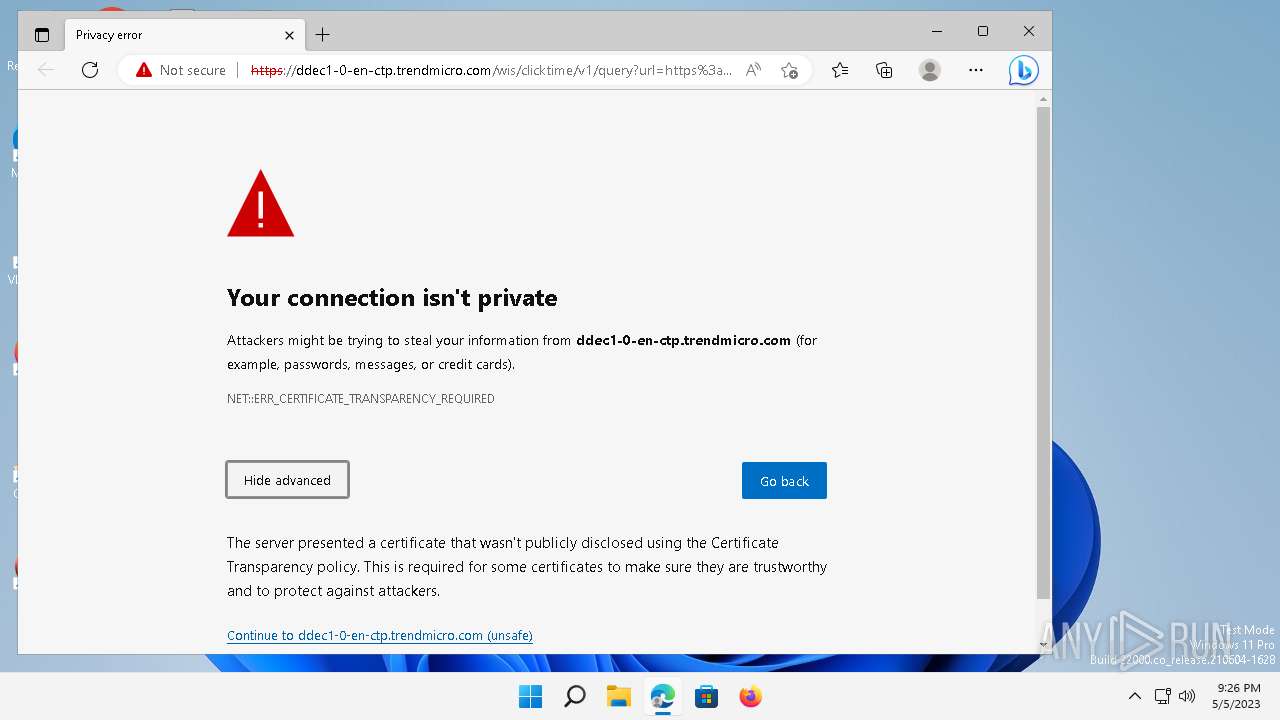1280x720 pixels.
Task: Click the page vertical scrollbar thumb
Action: [x=1043, y=353]
